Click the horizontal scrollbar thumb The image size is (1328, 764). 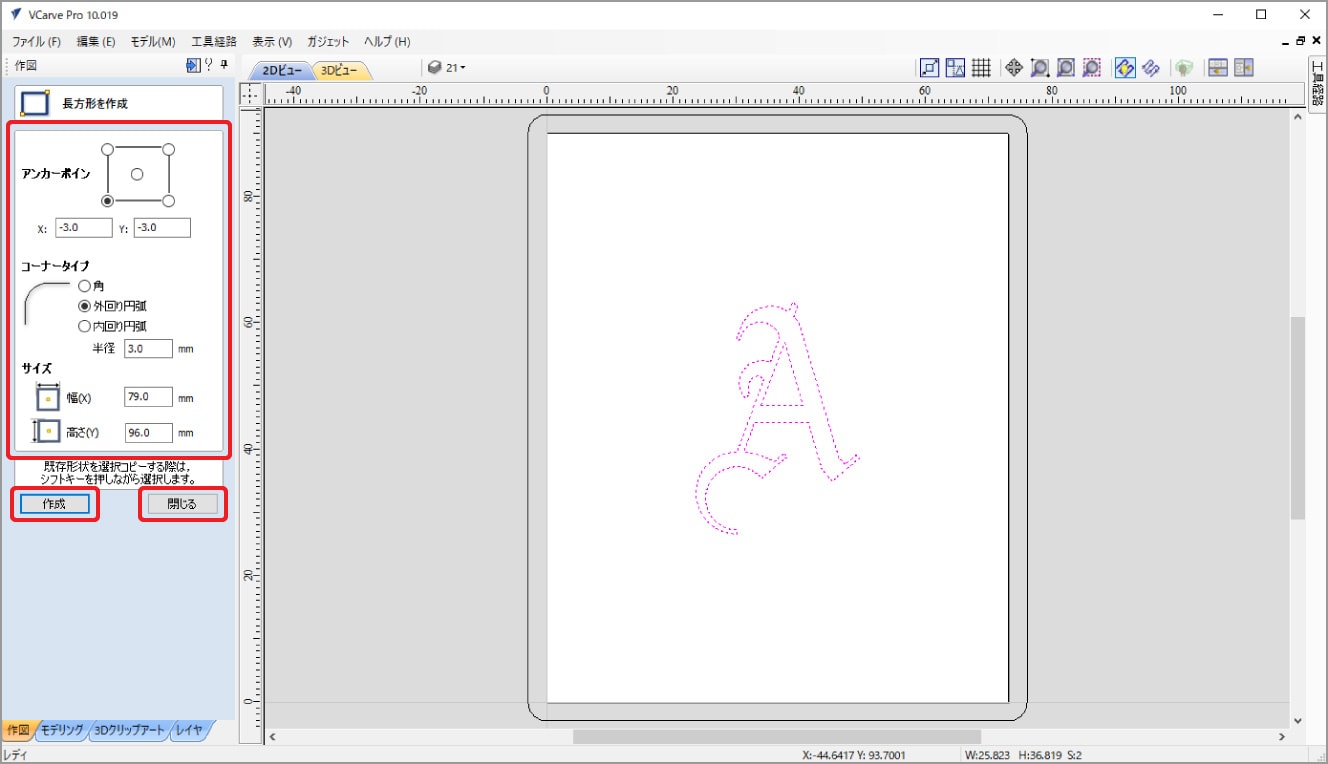click(775, 737)
